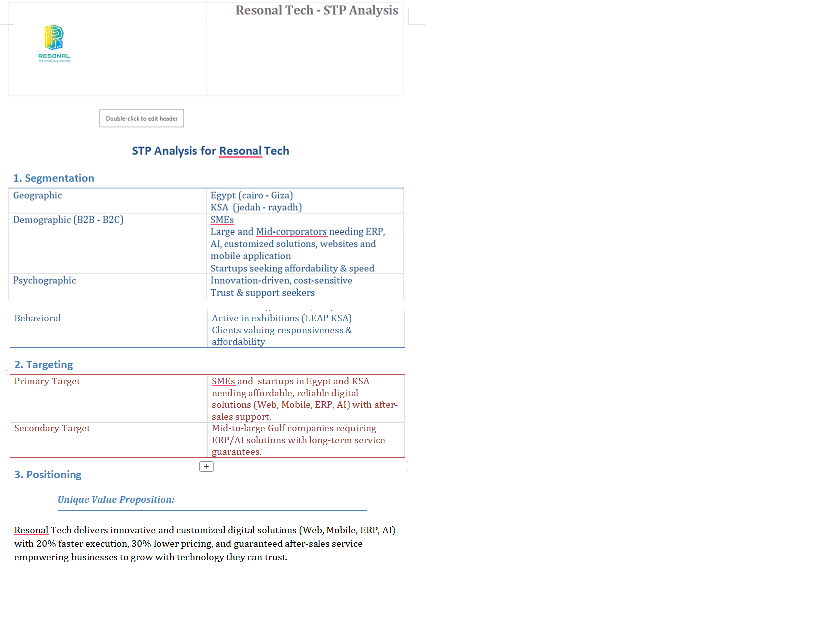Image resolution: width=831 pixels, height=623 pixels.
Task: Click the '3. Positioning' heading
Action: point(48,475)
